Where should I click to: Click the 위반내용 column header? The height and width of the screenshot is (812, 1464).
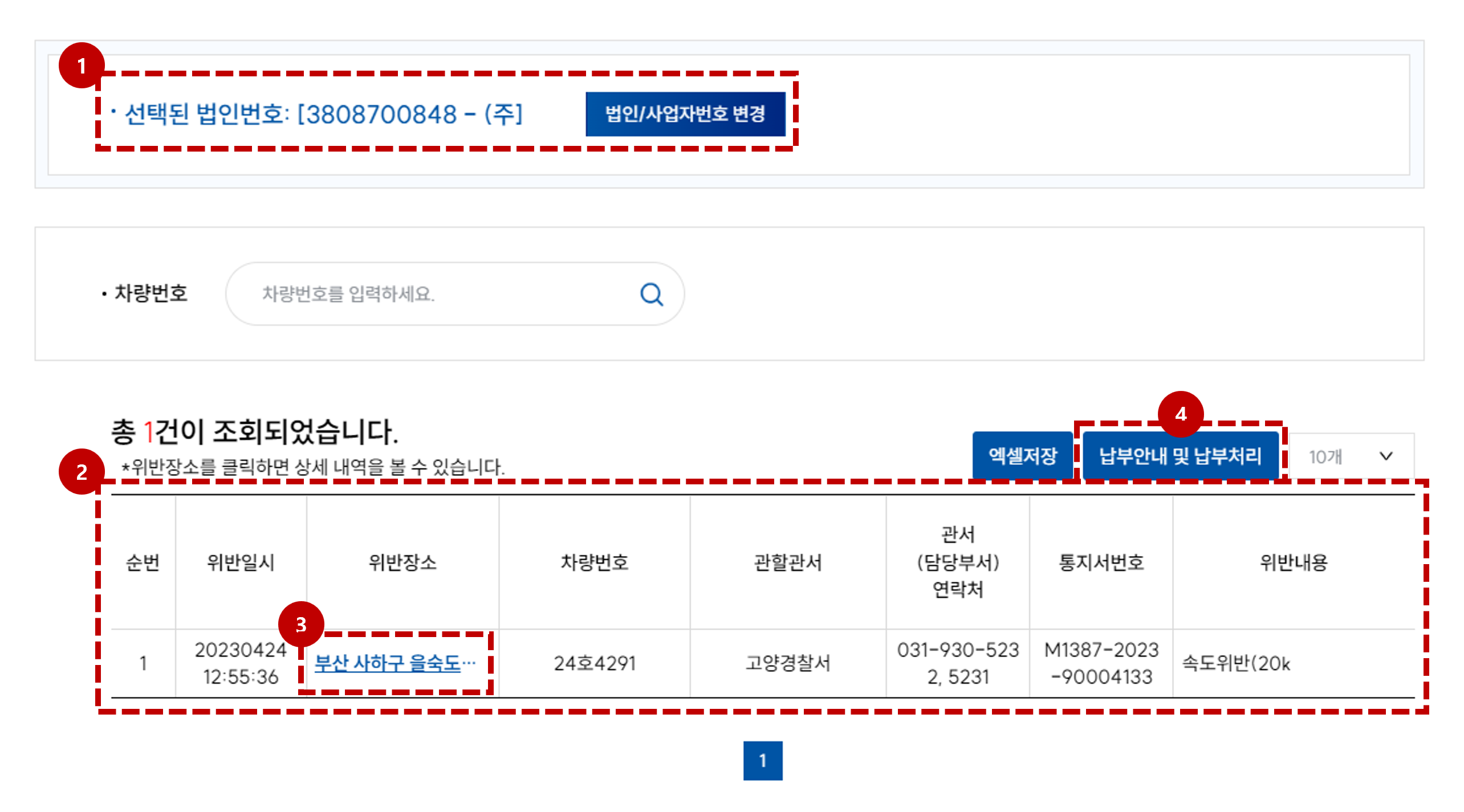[x=1293, y=562]
